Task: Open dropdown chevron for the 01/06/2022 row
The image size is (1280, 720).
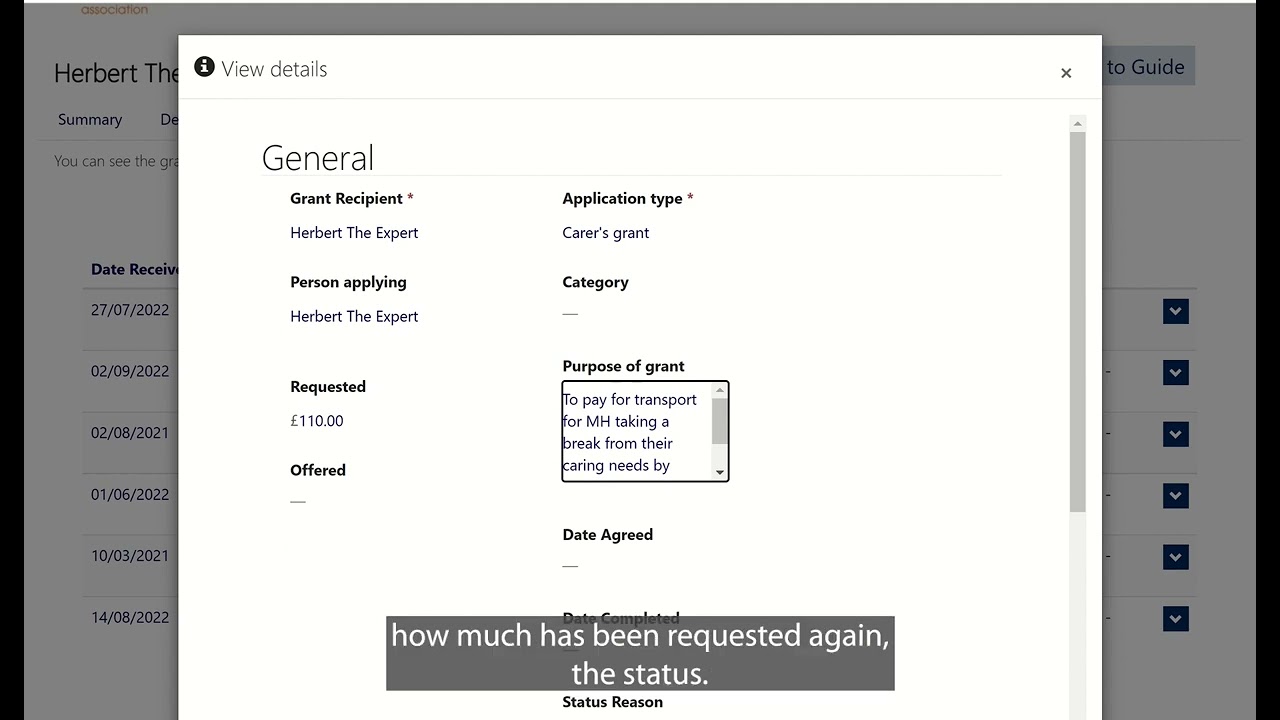Action: click(1175, 496)
